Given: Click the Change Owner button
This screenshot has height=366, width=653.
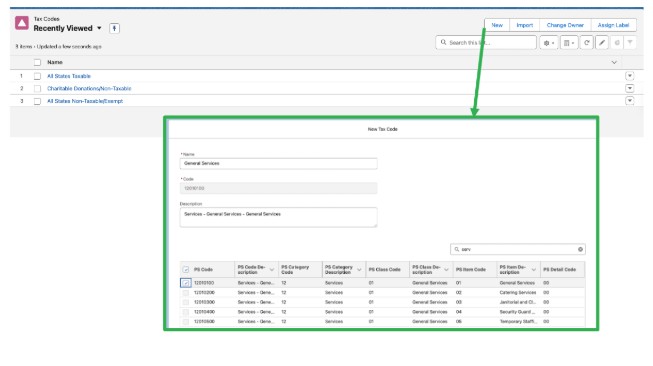Looking at the screenshot, I should pos(565,25).
